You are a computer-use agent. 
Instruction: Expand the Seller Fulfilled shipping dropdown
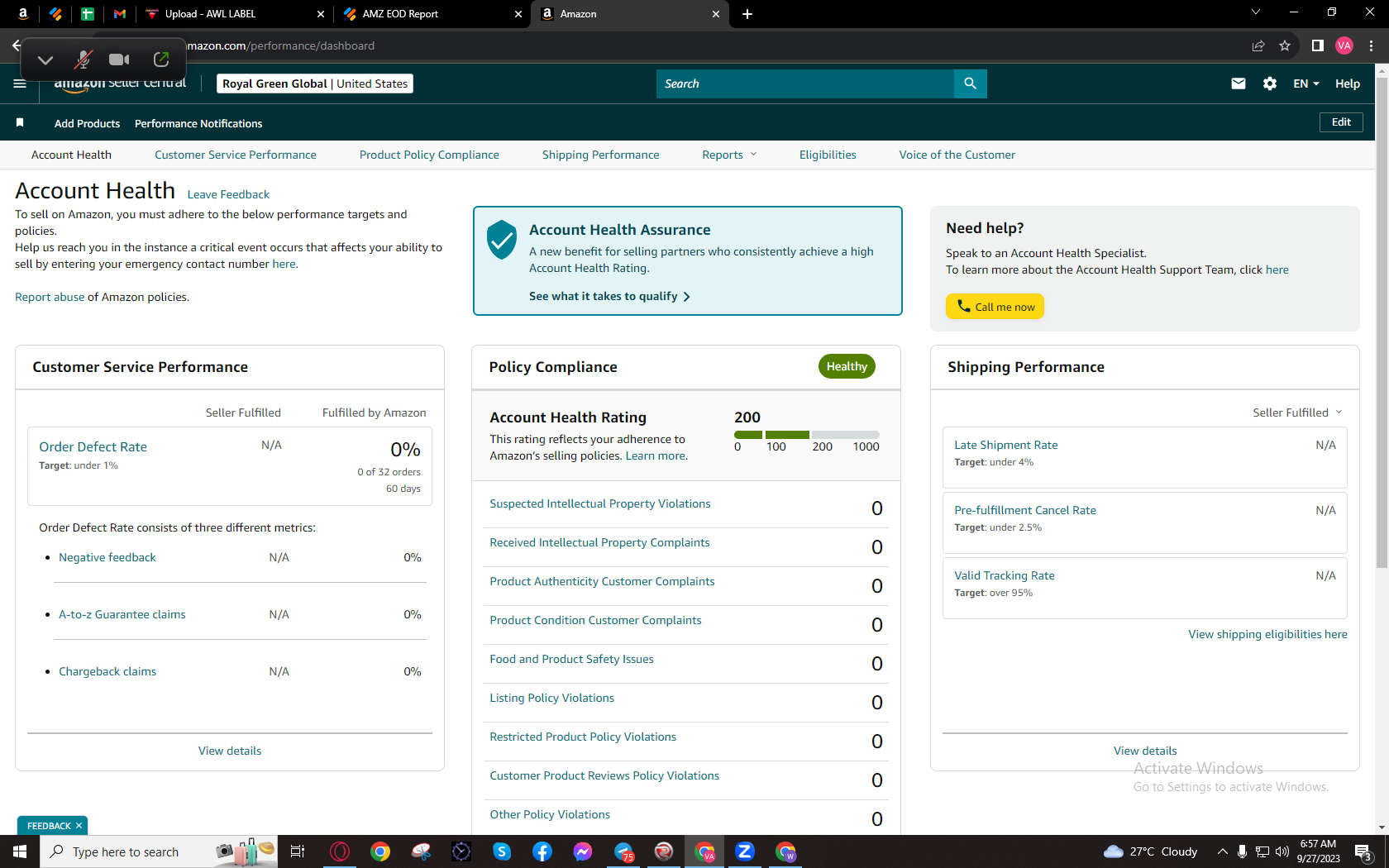(1297, 413)
